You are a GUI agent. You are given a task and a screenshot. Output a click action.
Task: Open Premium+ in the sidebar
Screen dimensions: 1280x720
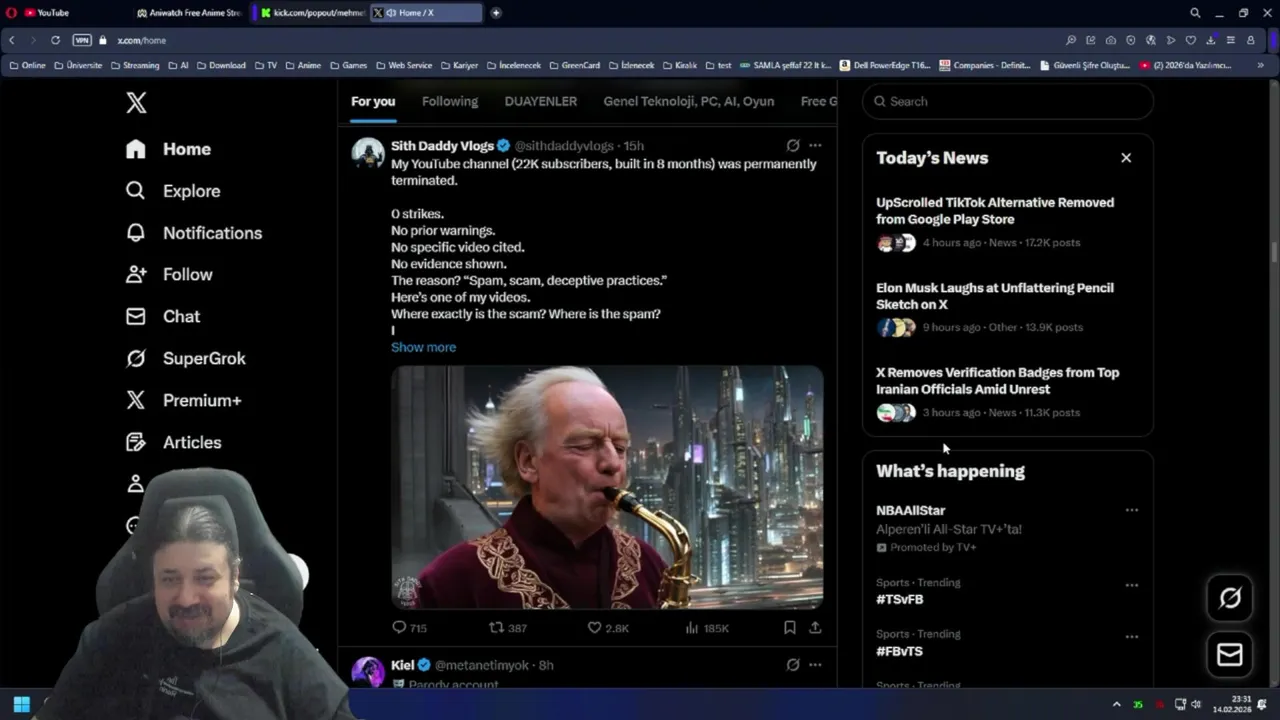coord(184,400)
